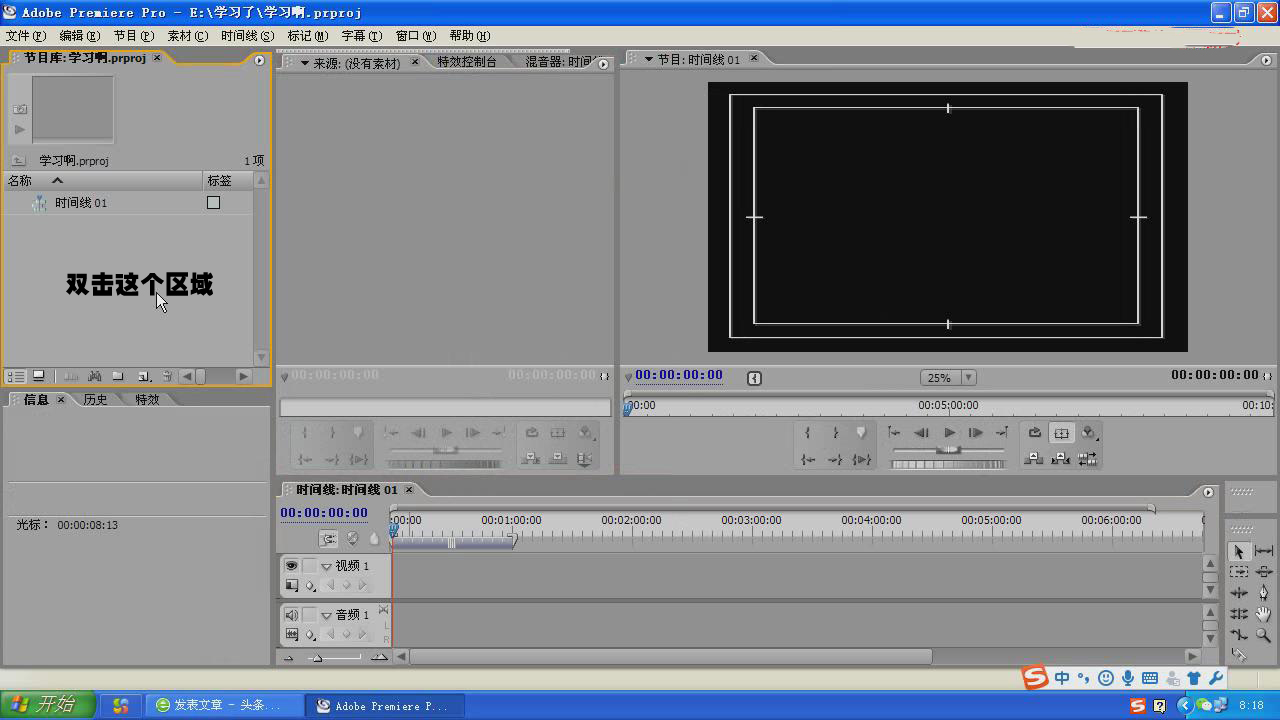Click the timeline zoom slider handle
Image resolution: width=1280 pixels, height=720 pixels.
click(317, 657)
